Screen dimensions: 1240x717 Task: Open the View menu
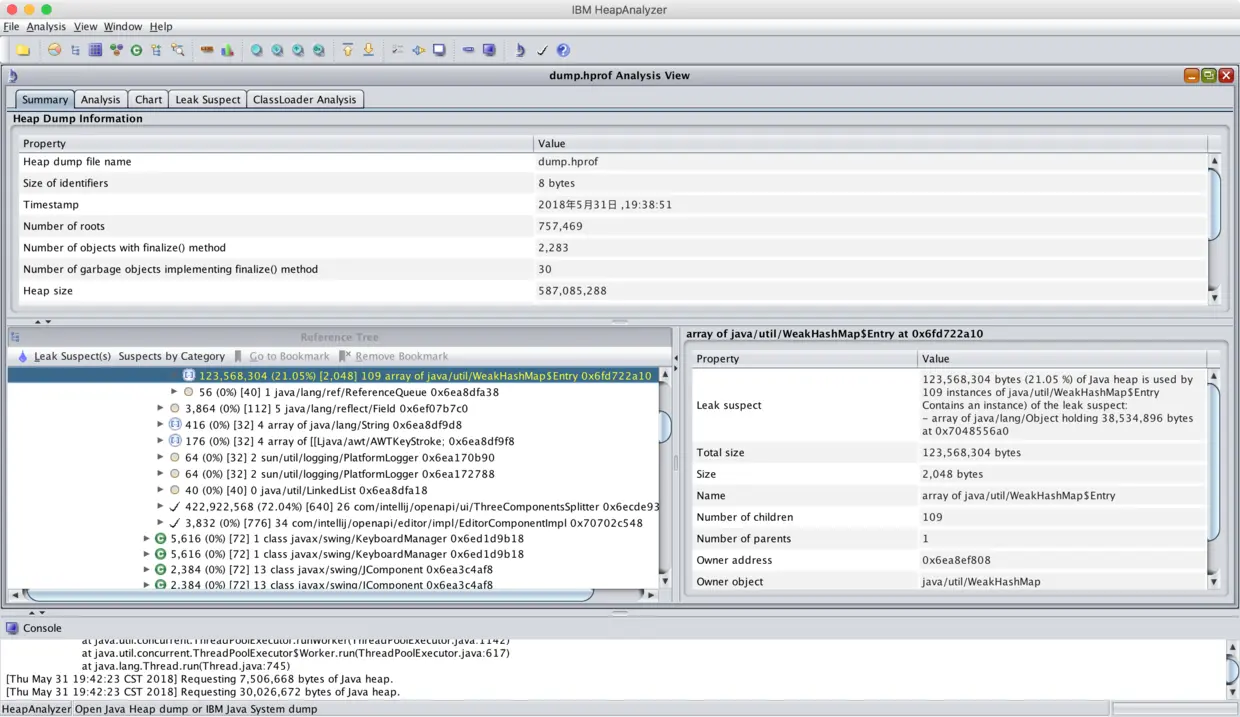(x=85, y=26)
